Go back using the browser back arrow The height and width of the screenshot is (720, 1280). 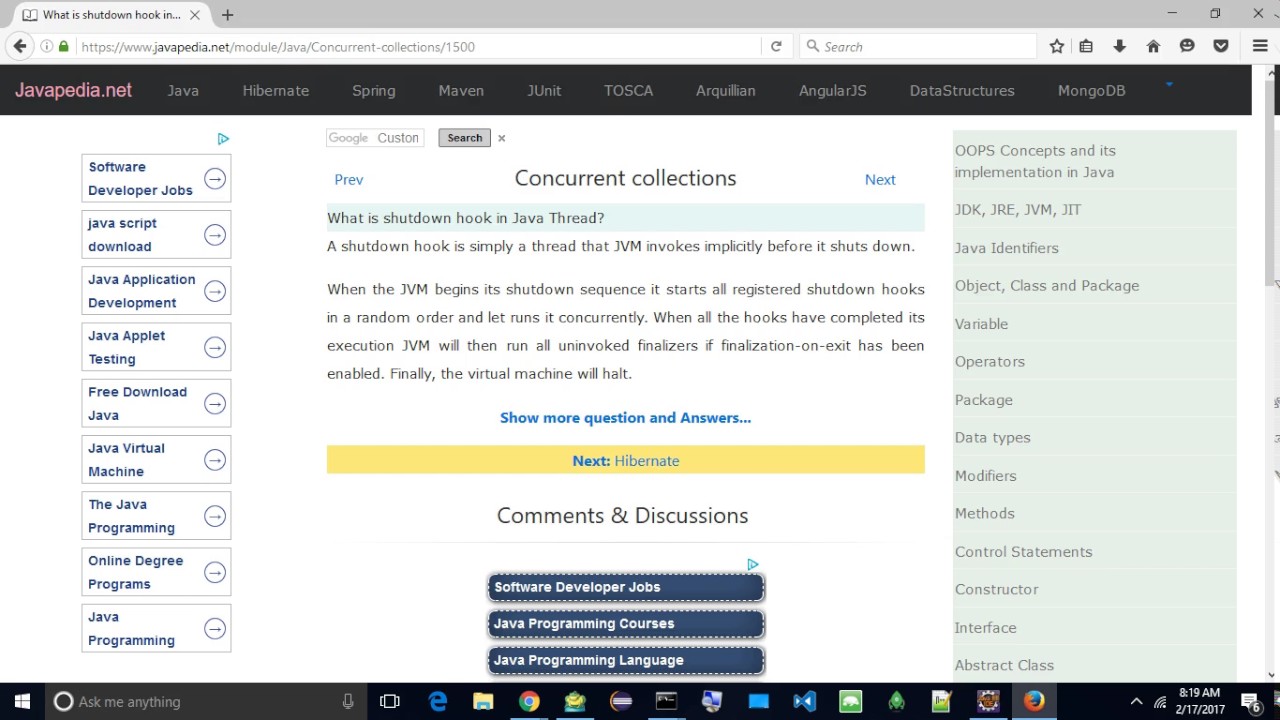pos(20,46)
